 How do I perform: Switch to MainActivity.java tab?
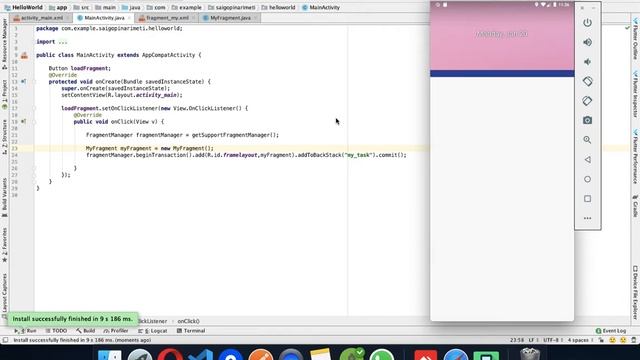pos(104,18)
